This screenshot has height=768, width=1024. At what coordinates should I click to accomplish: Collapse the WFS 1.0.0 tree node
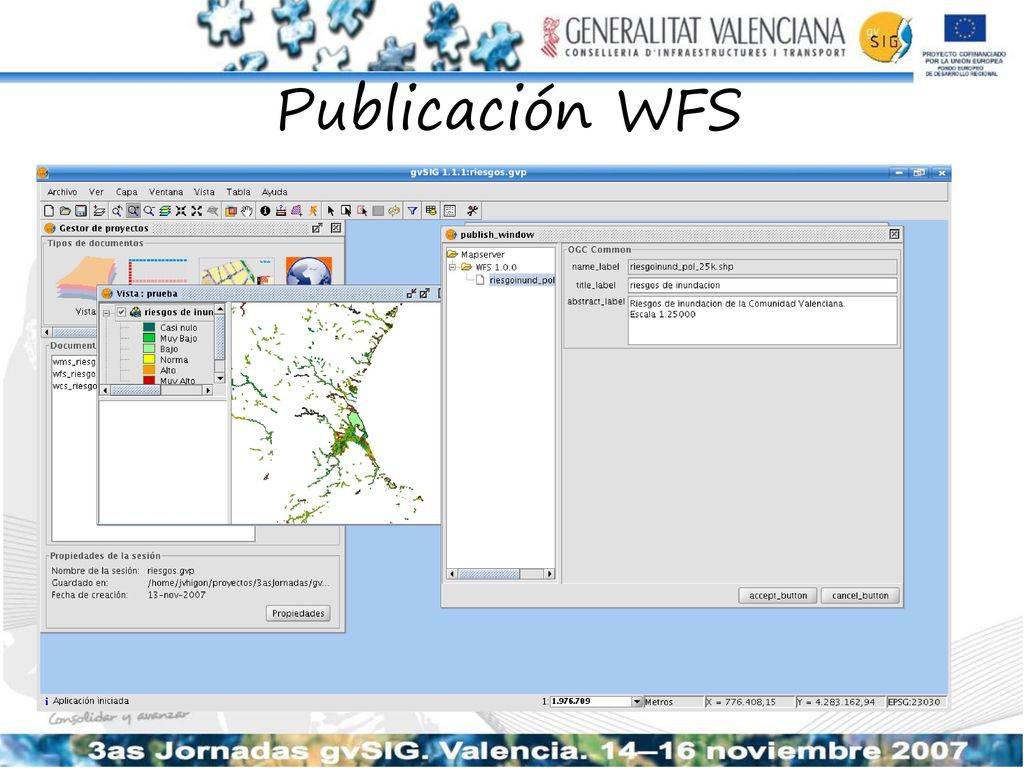pyautogui.click(x=452, y=267)
